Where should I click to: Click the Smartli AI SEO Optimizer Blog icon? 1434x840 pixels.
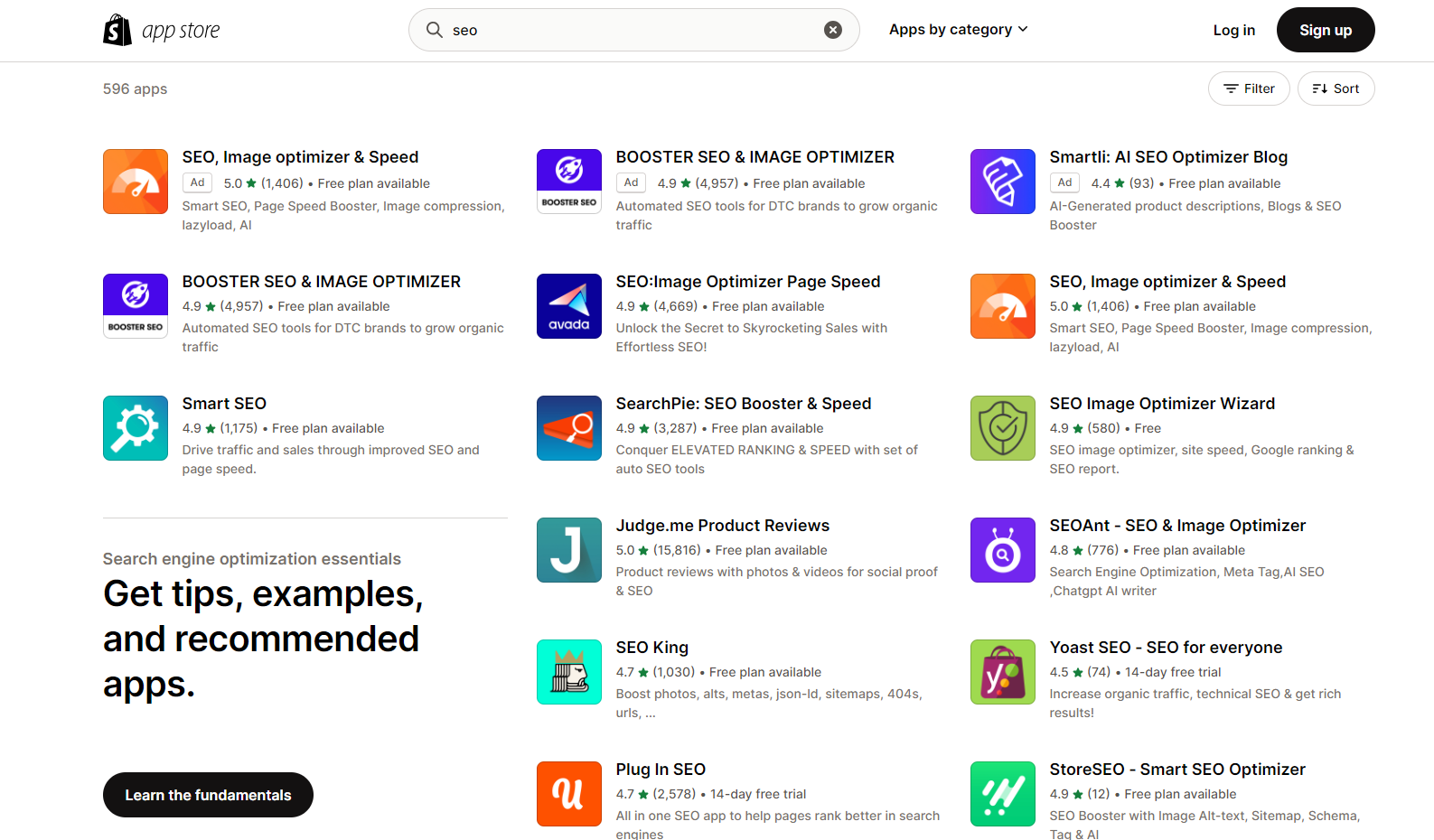pyautogui.click(x=1003, y=182)
